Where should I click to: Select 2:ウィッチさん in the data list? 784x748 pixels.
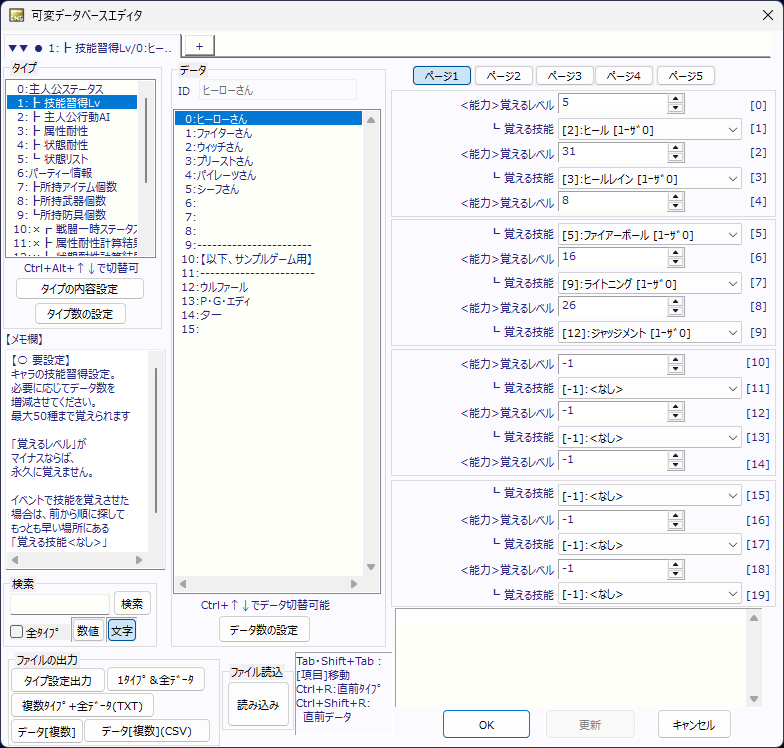click(214, 146)
